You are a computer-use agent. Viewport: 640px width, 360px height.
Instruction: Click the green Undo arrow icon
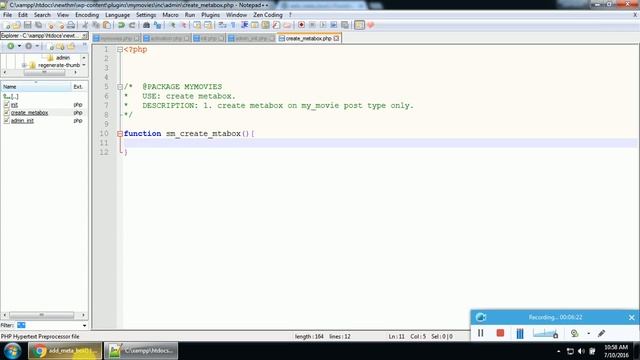tap(121, 25)
